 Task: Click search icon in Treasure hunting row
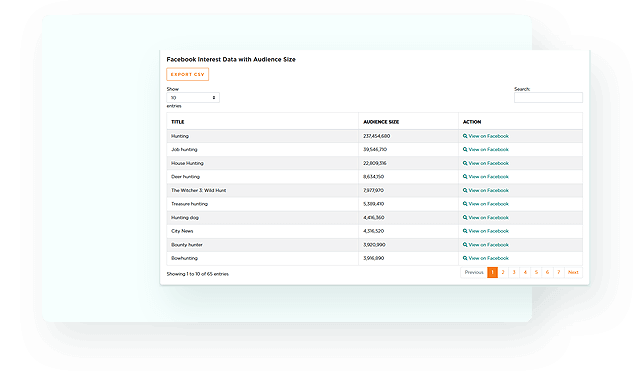click(x=465, y=204)
